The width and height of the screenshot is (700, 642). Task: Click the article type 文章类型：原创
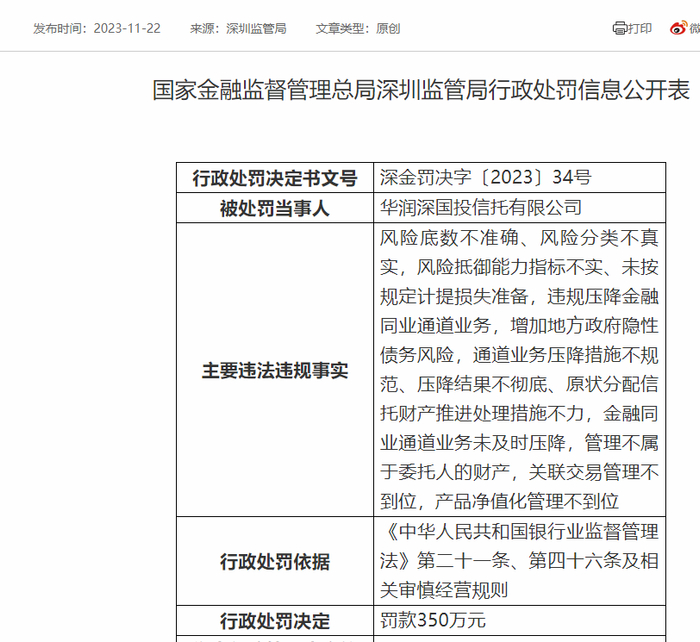(x=358, y=29)
